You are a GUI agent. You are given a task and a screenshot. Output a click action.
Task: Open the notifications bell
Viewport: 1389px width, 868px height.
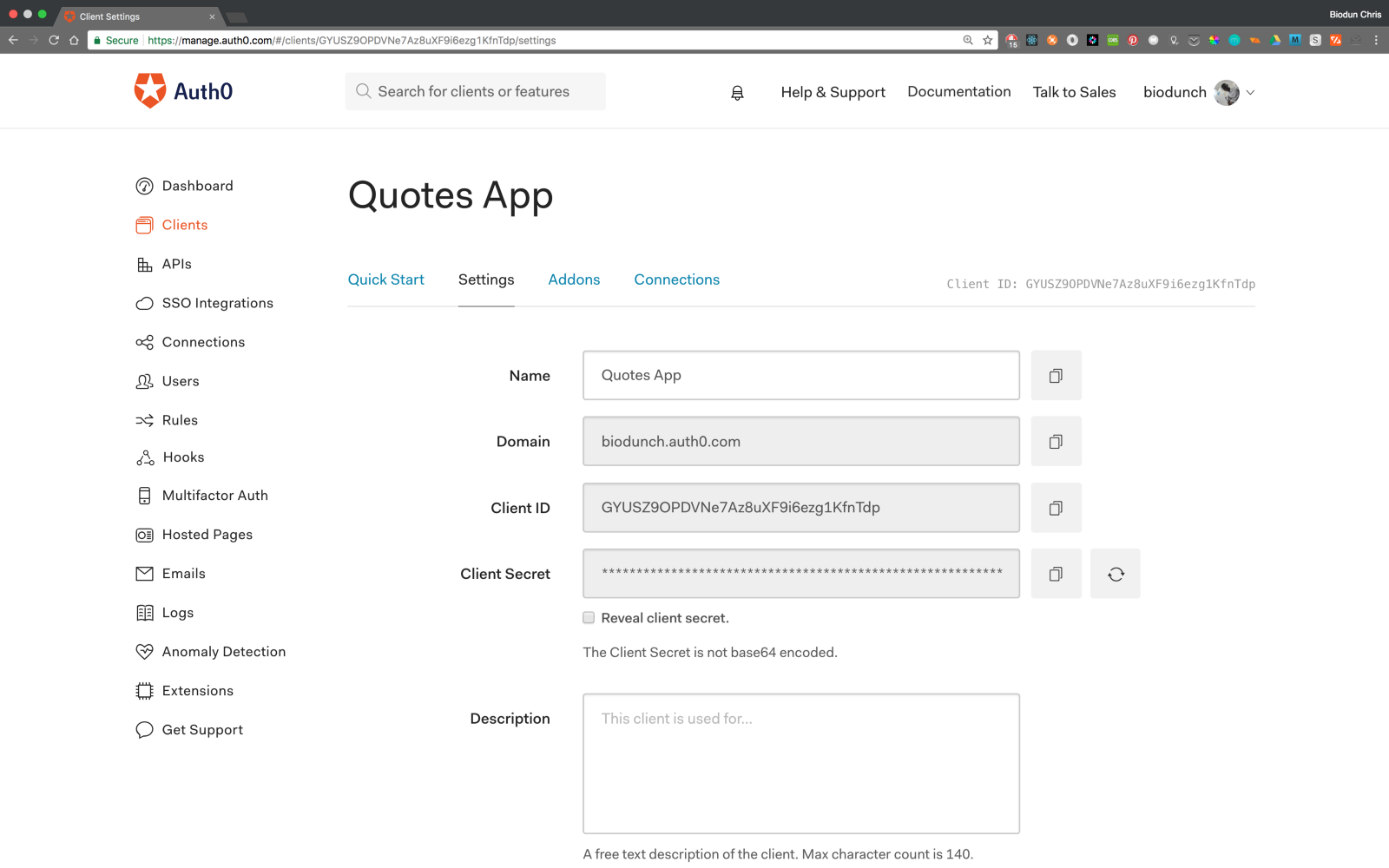click(737, 93)
